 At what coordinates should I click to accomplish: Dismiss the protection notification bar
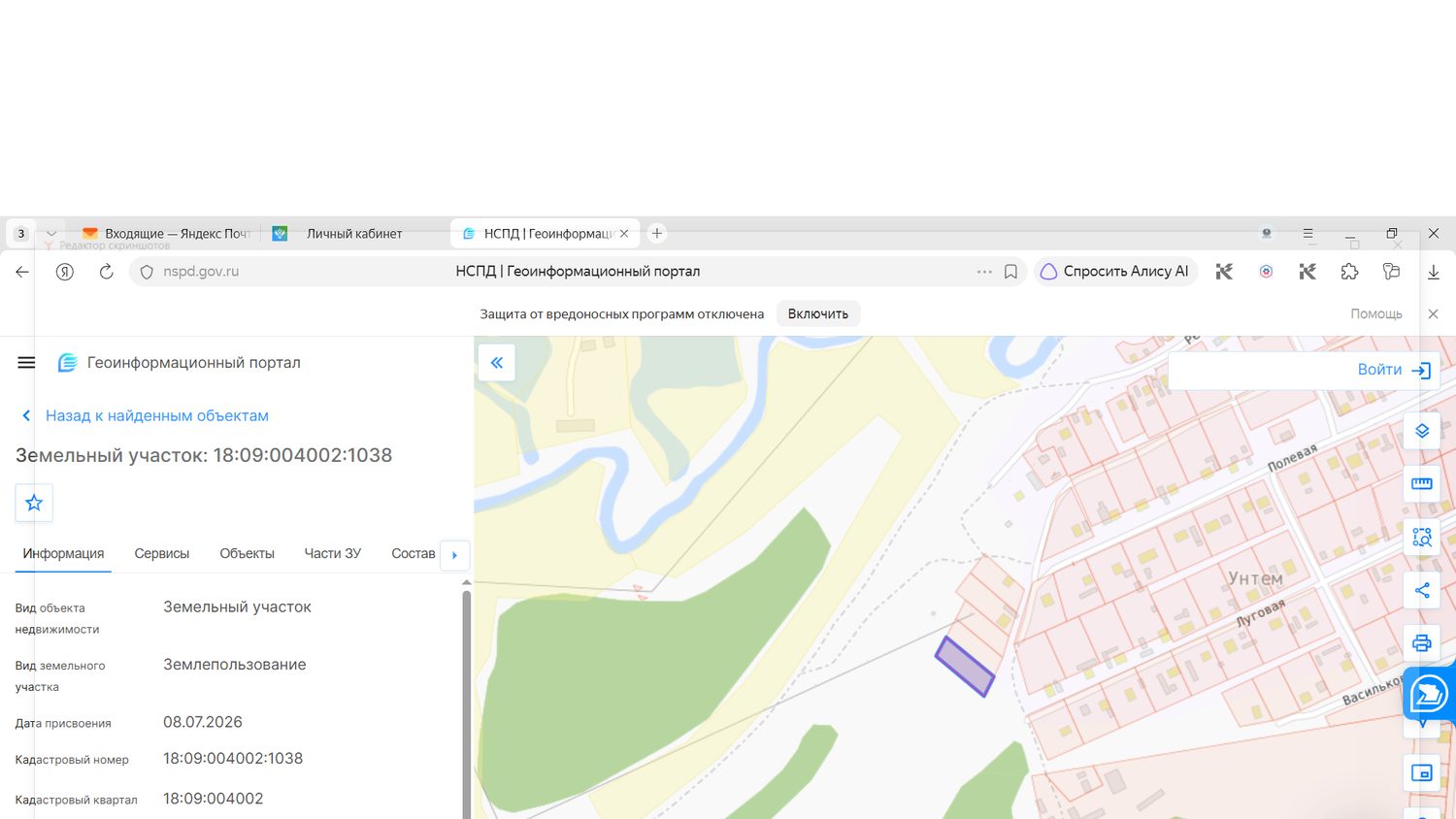(x=1433, y=314)
